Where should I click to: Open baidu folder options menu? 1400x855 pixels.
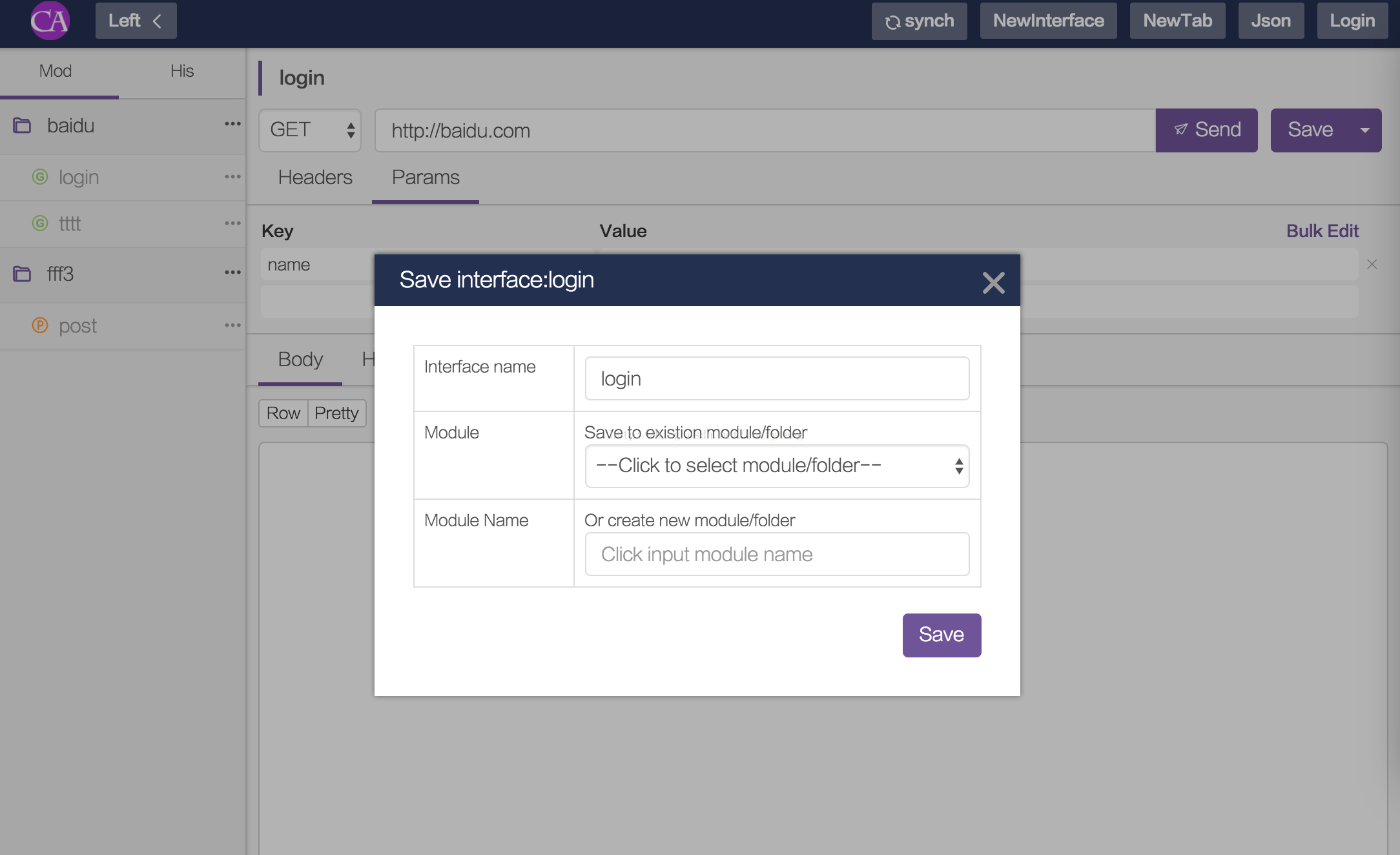232,124
